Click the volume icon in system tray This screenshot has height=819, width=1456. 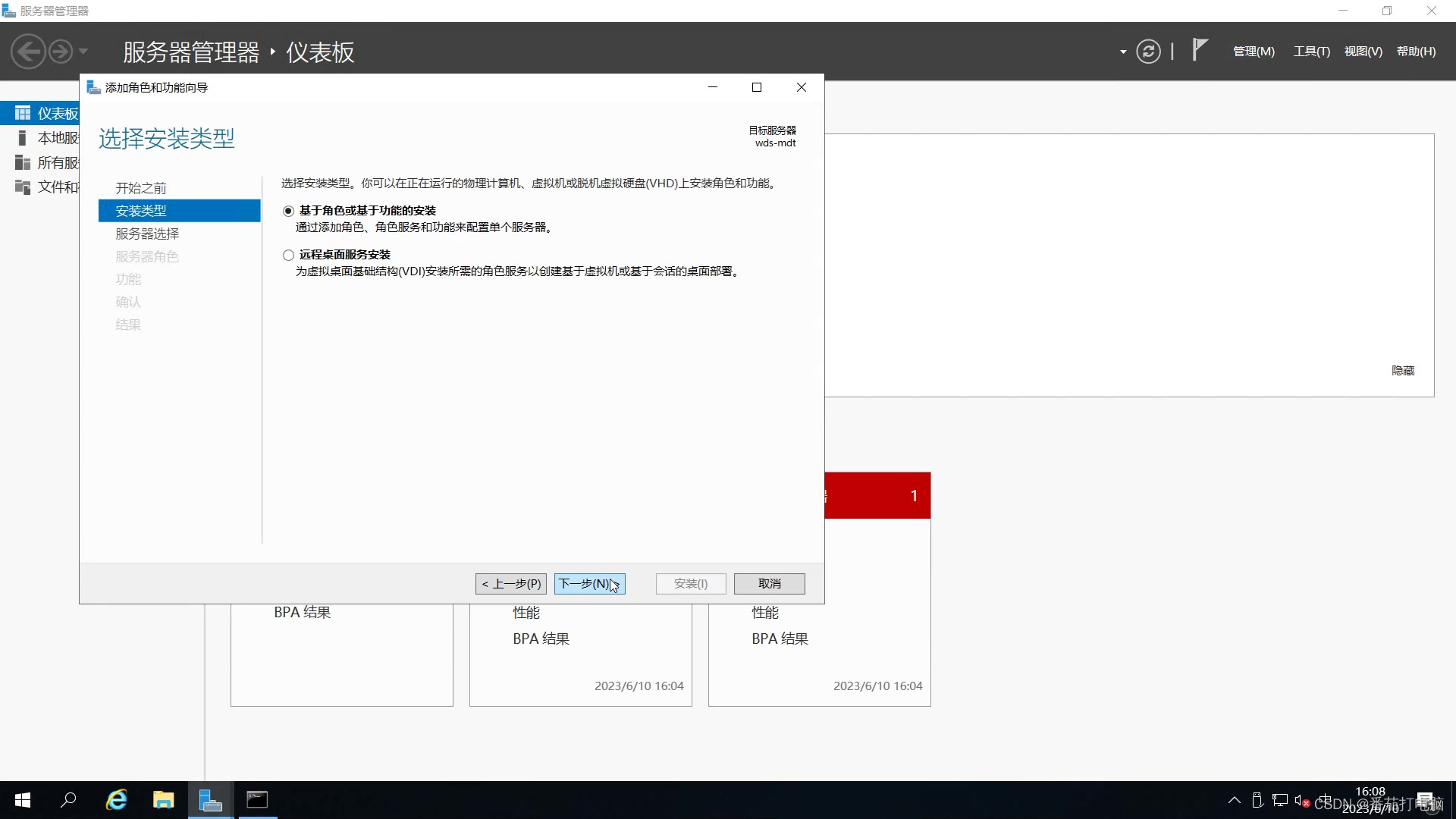coord(1302,800)
